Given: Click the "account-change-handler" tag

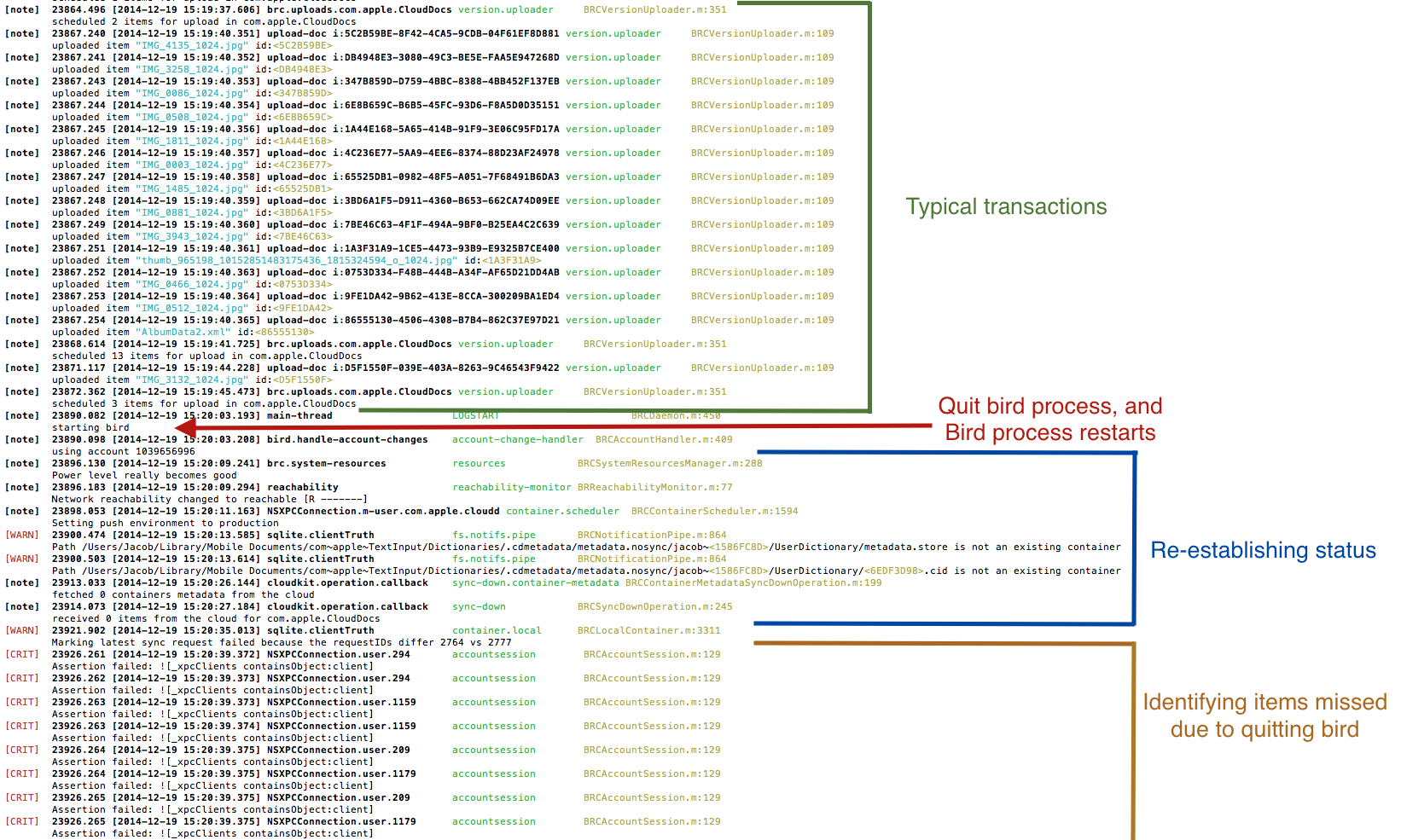Looking at the screenshot, I should click(518, 440).
